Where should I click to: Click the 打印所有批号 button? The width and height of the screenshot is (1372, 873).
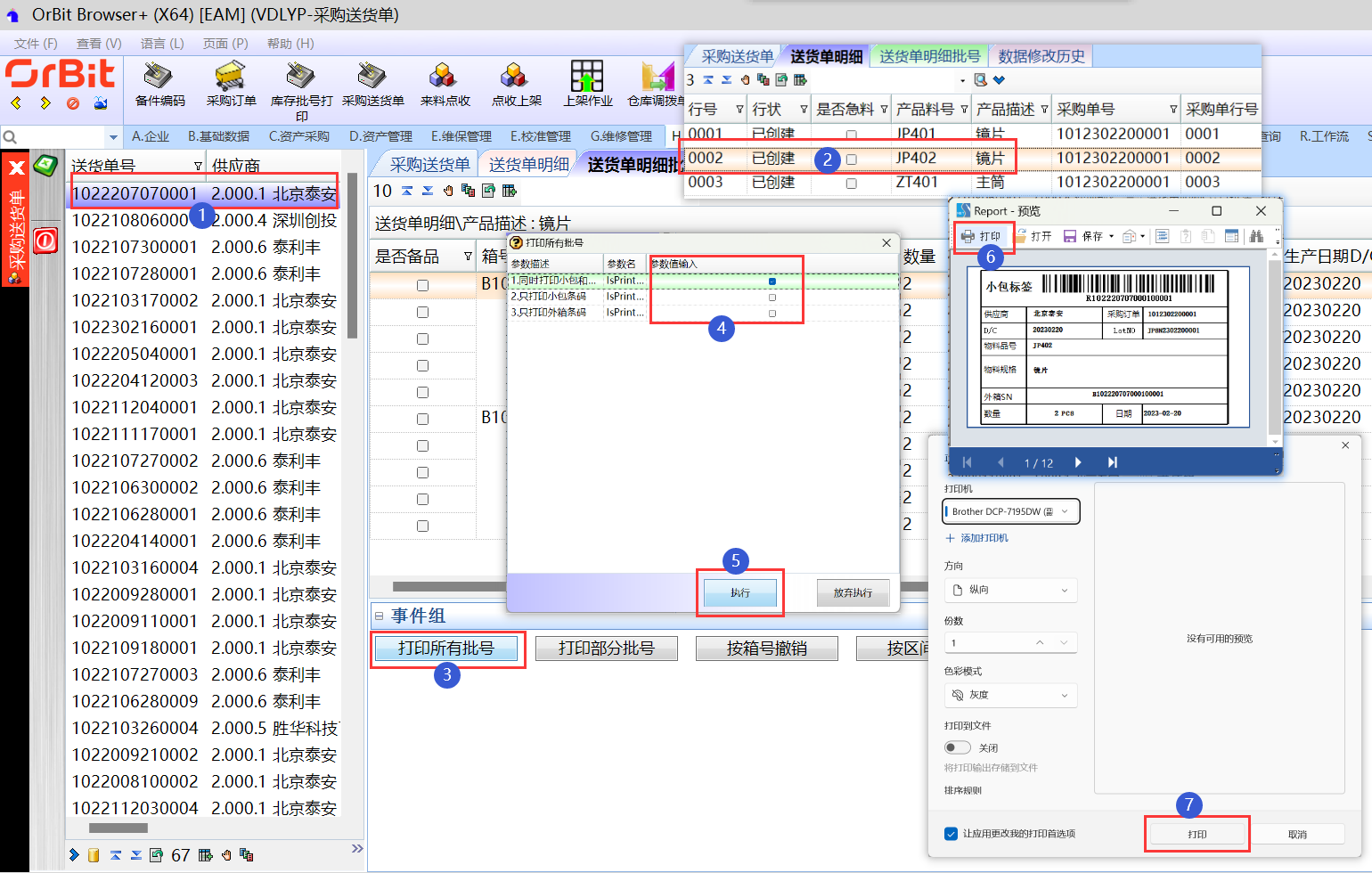(445, 649)
